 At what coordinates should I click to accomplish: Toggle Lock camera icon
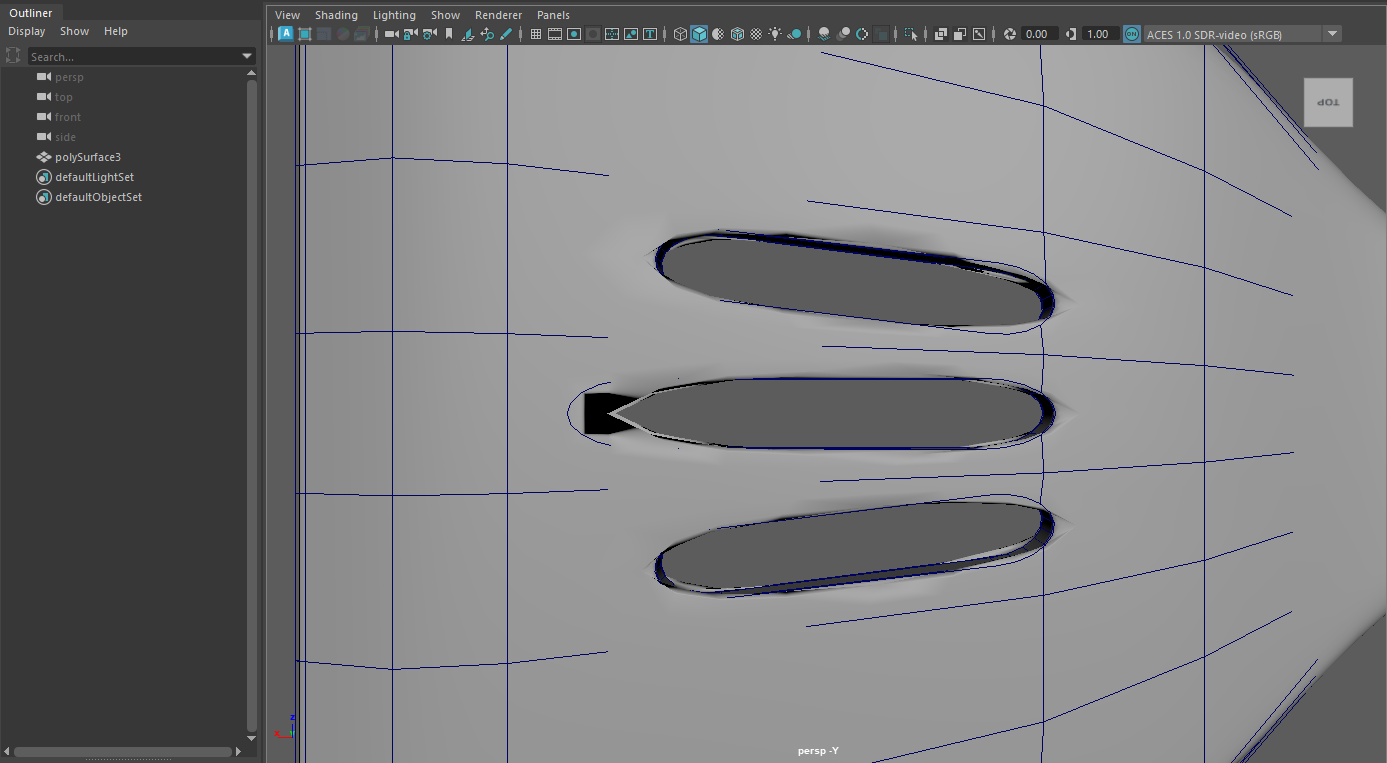point(410,34)
